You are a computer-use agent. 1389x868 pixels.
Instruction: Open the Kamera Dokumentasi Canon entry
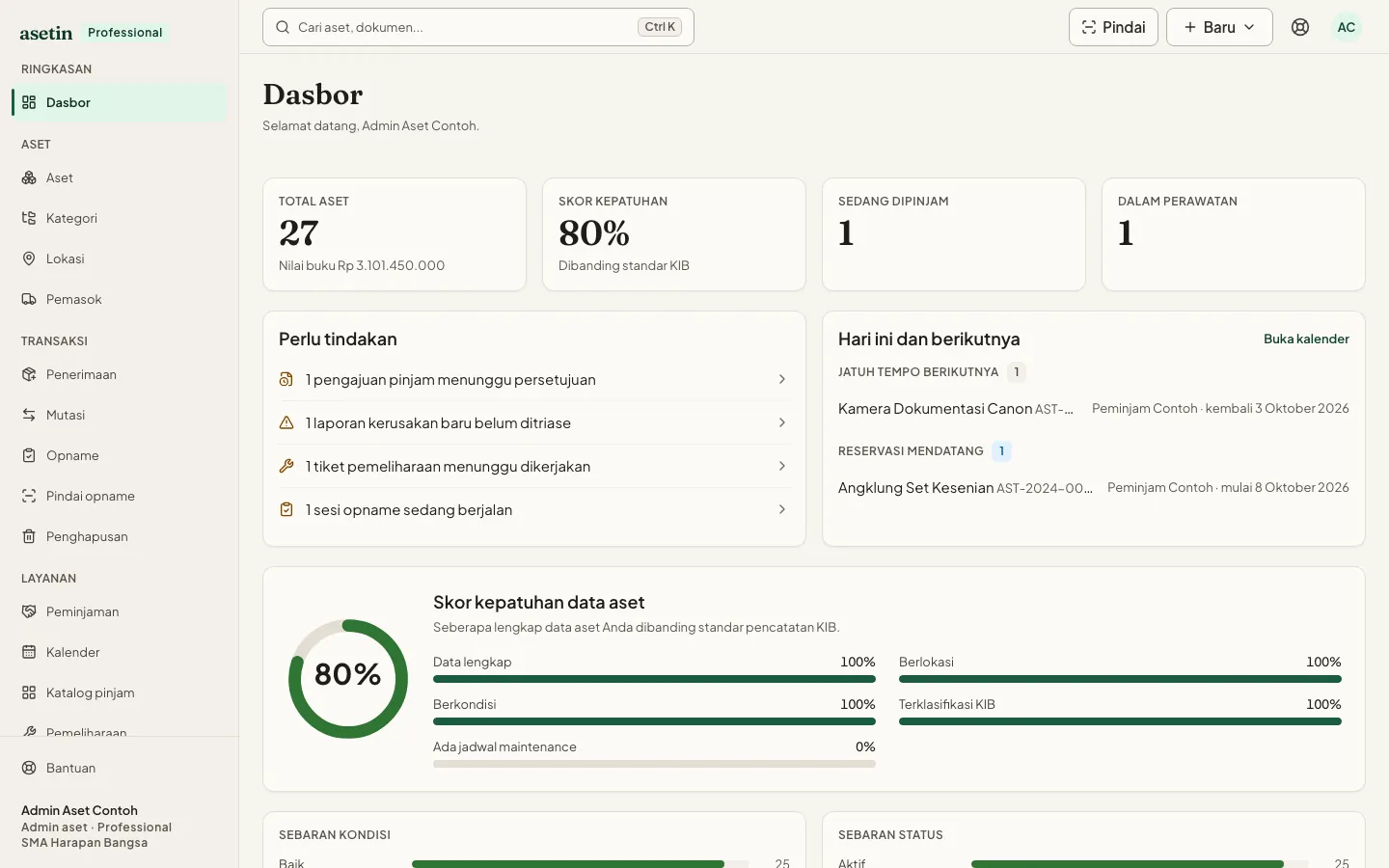tap(1094, 409)
